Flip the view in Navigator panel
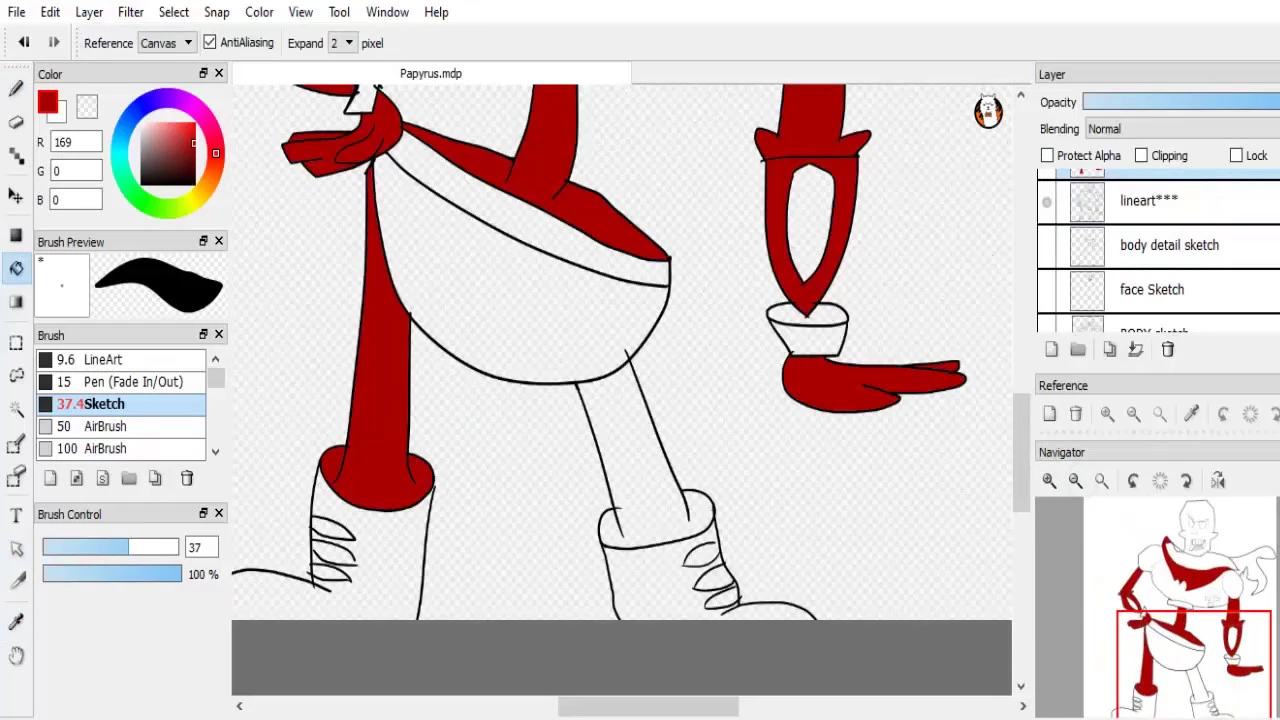 click(x=1218, y=481)
